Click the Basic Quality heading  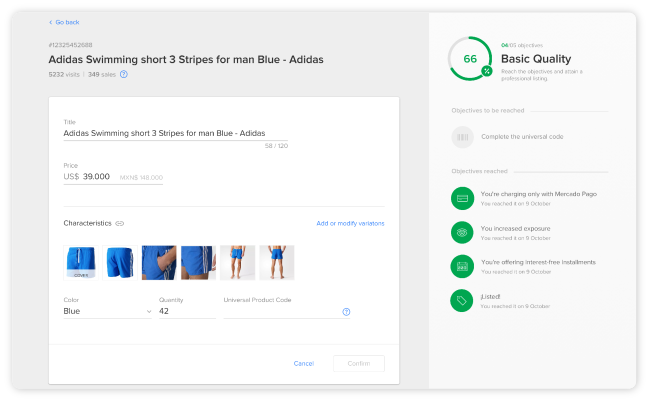(536, 59)
